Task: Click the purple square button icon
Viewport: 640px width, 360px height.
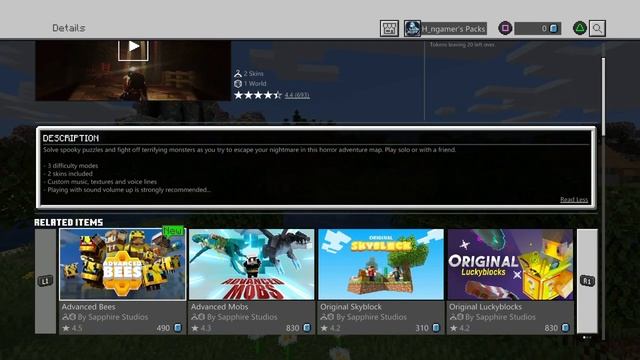Action: coord(505,28)
